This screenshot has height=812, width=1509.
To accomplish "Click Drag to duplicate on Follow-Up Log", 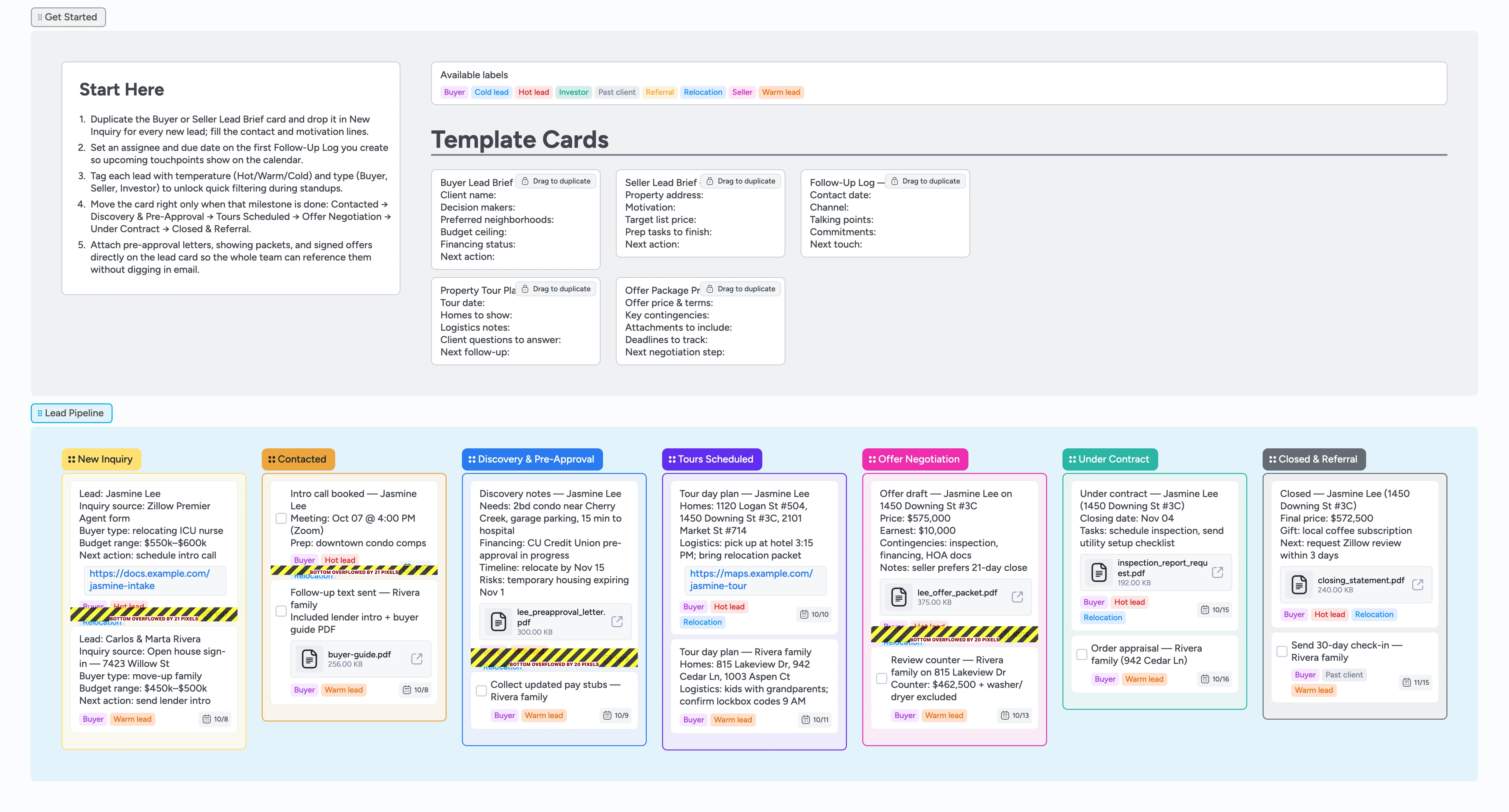I will (925, 181).
